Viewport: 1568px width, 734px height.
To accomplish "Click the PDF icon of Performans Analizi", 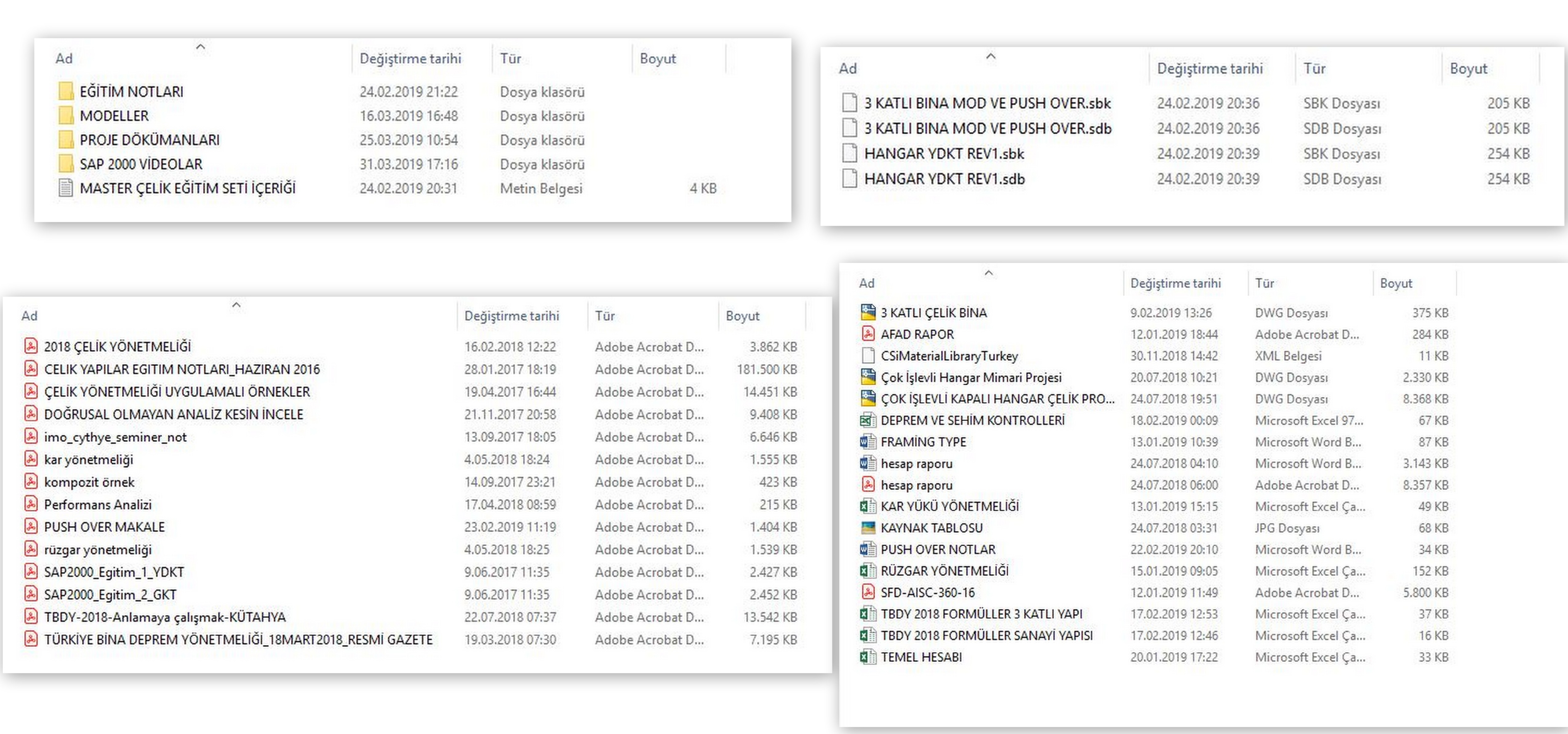I will (30, 504).
